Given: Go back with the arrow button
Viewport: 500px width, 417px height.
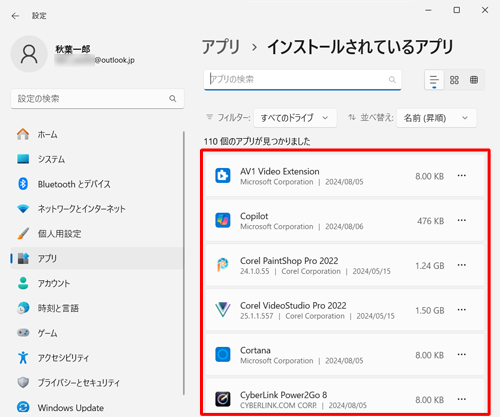Looking at the screenshot, I should tap(15, 16).
